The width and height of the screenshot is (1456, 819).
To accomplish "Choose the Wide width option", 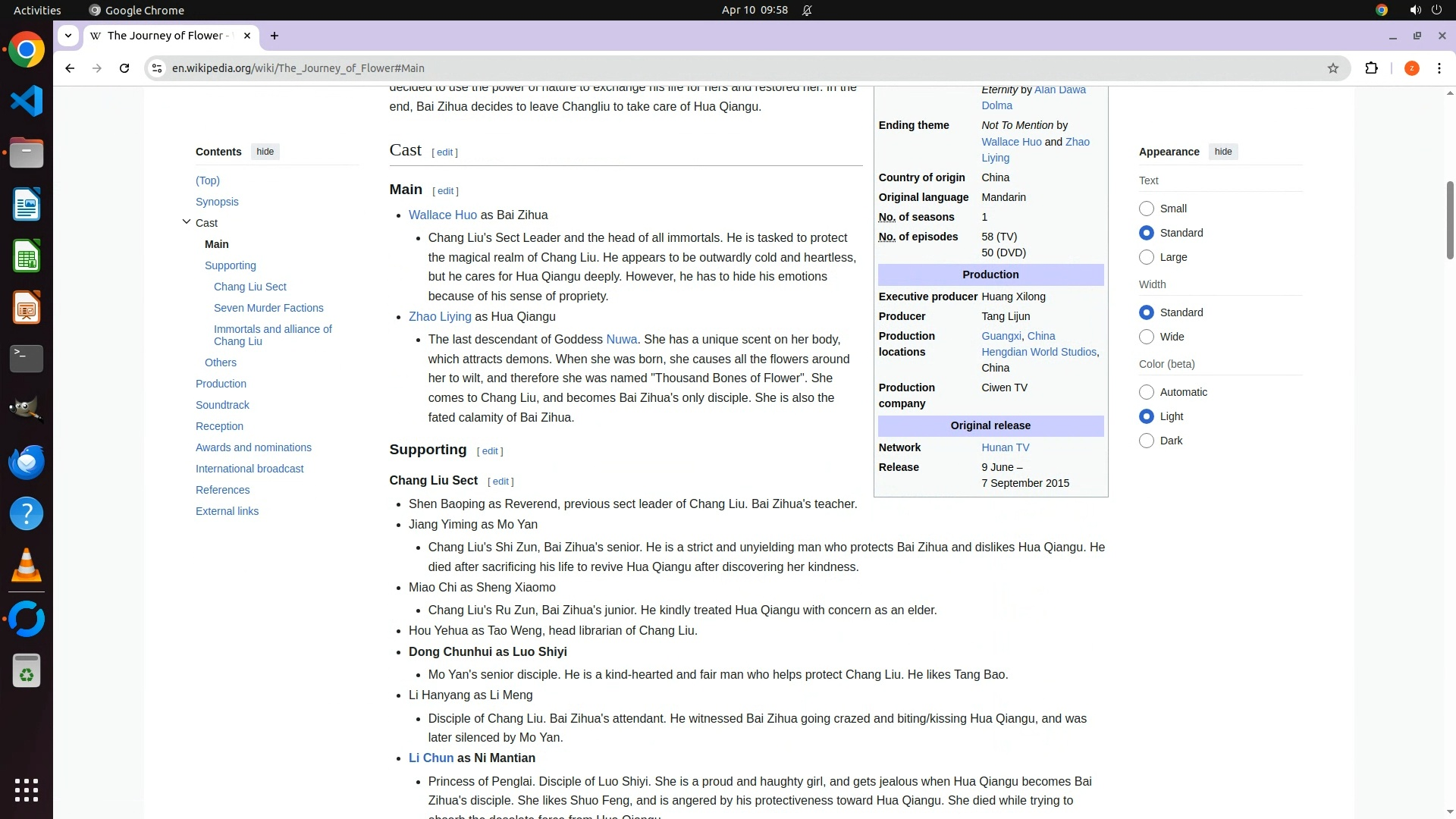I will coord(1147,337).
